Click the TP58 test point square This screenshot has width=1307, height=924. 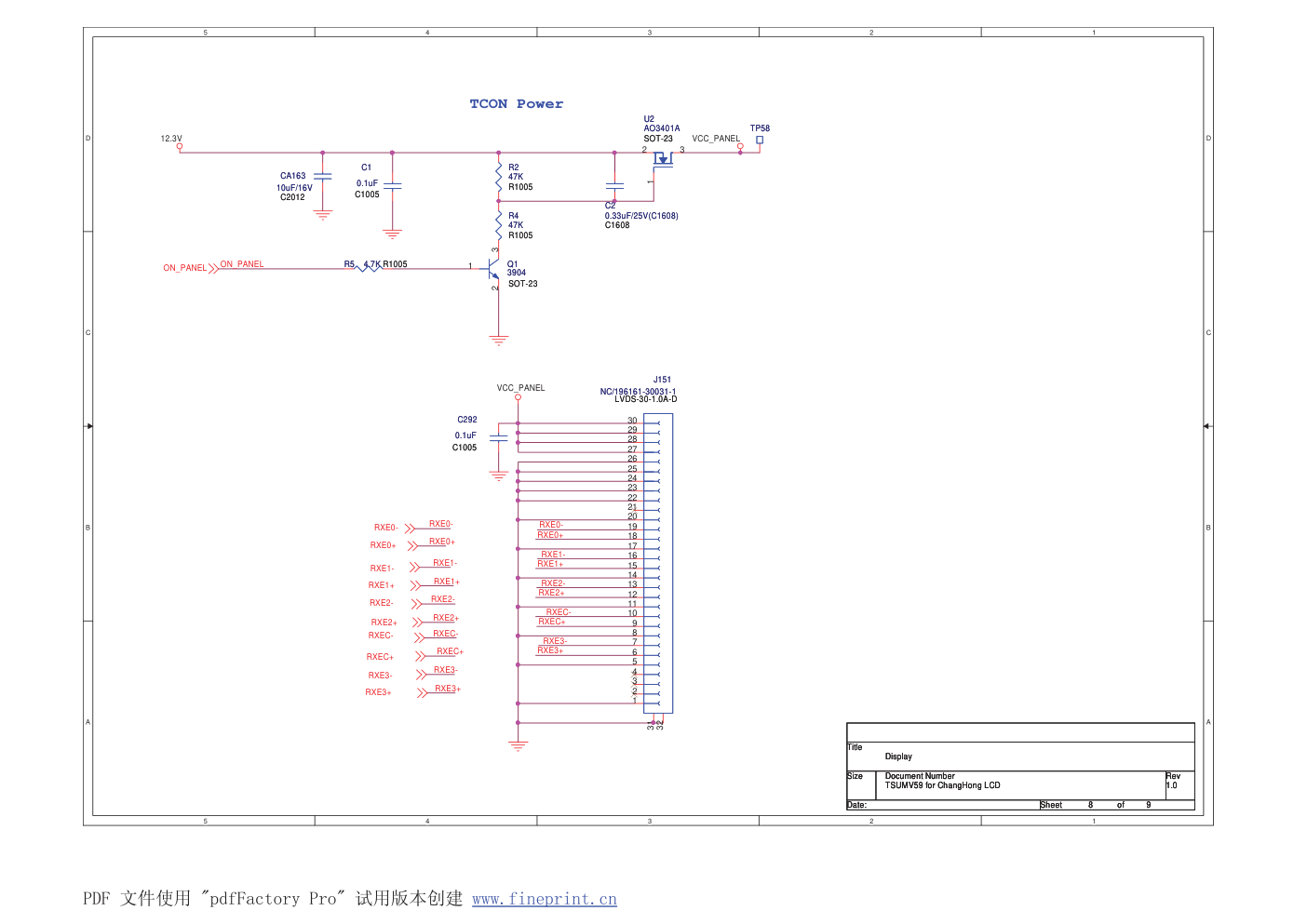(760, 141)
